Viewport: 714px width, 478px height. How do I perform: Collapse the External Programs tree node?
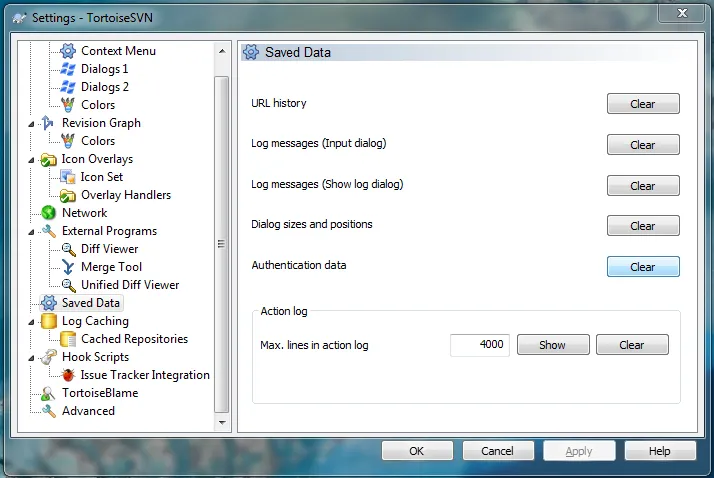coord(31,232)
